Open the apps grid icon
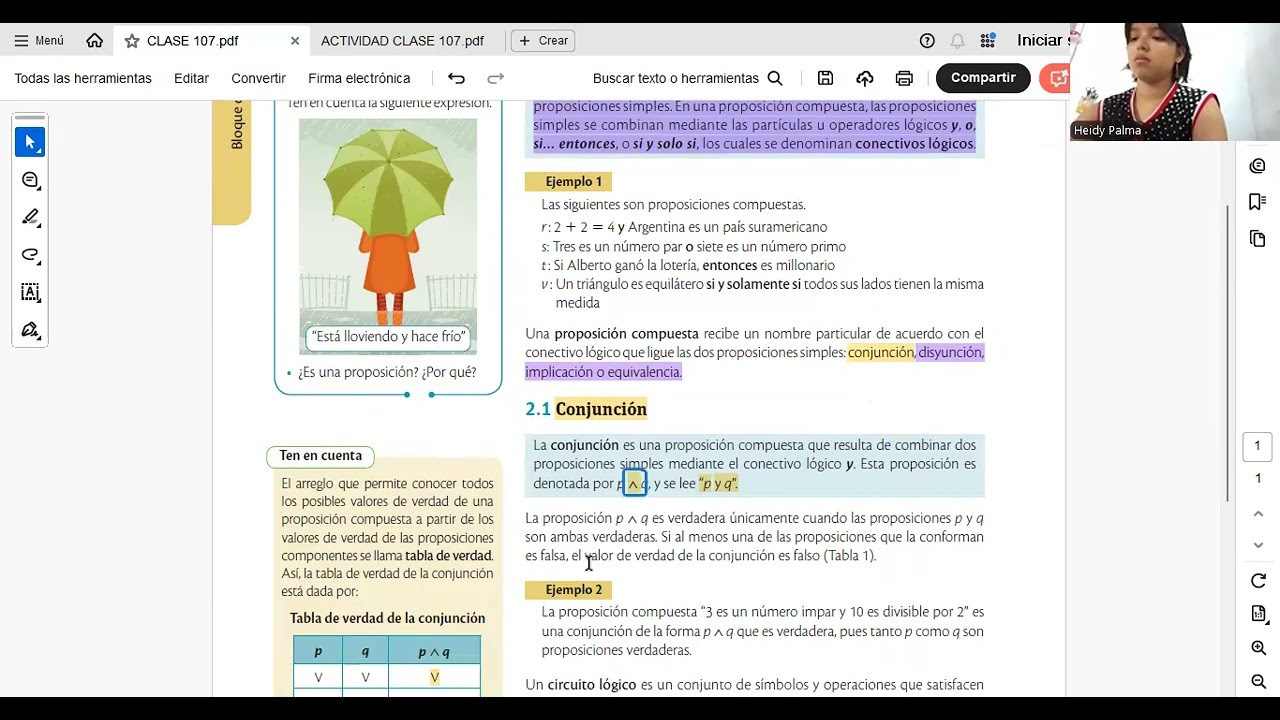This screenshot has width=1280, height=720. [988, 41]
